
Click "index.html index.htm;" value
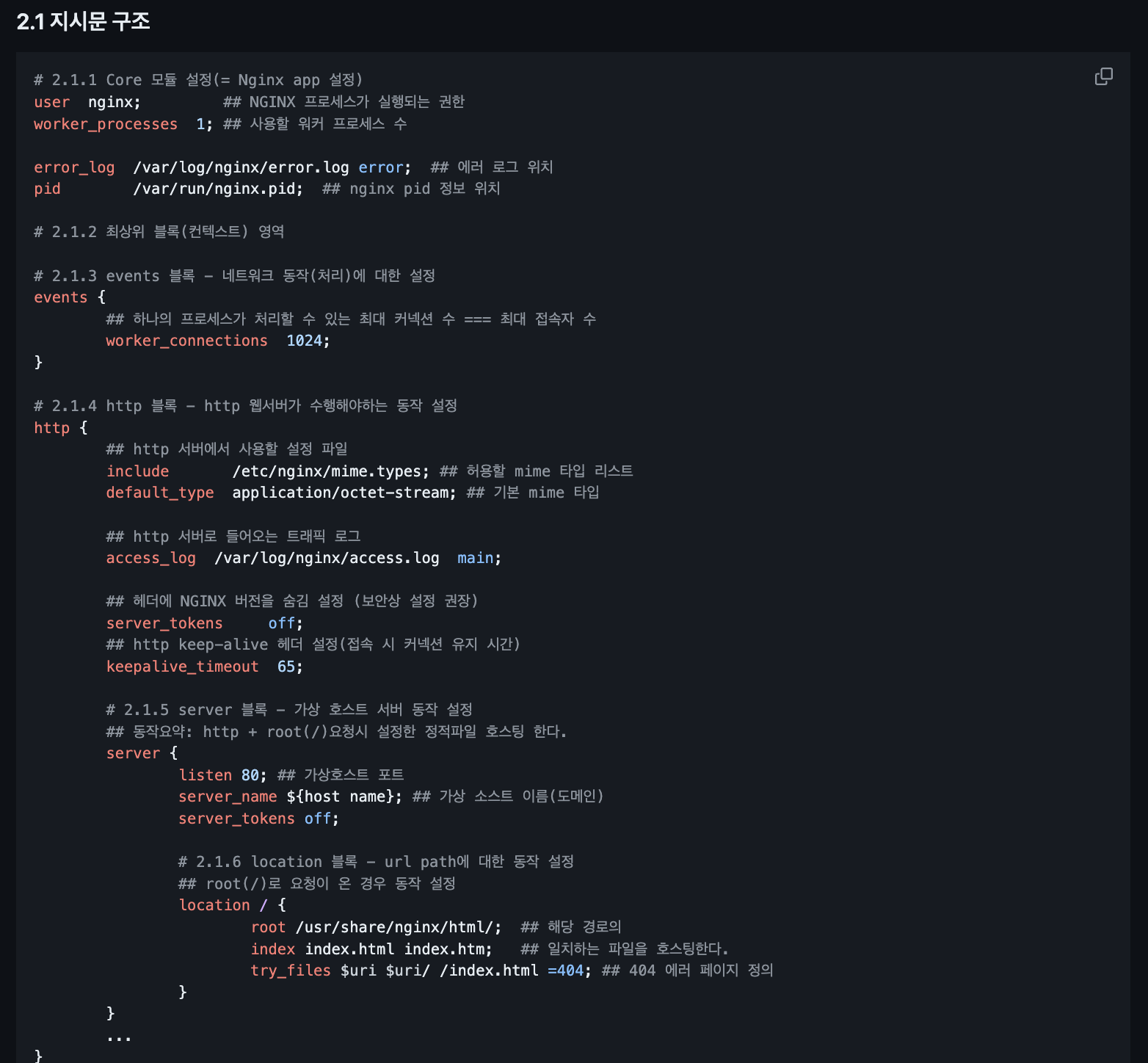(x=399, y=949)
